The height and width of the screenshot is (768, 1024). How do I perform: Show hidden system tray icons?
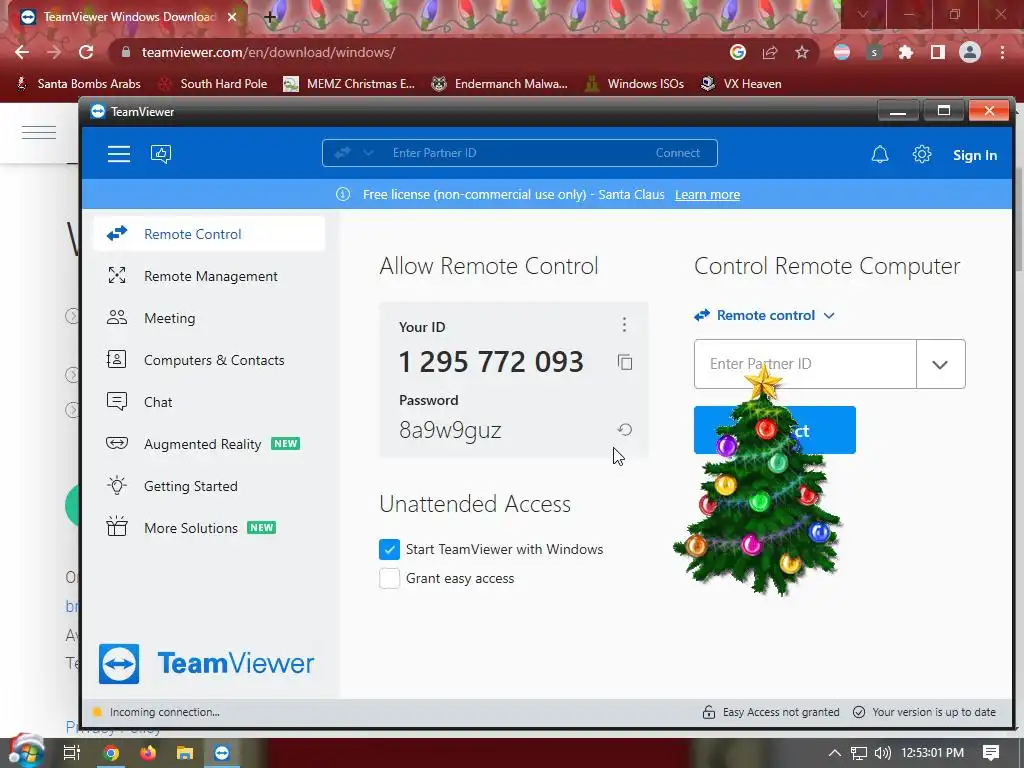pos(835,753)
